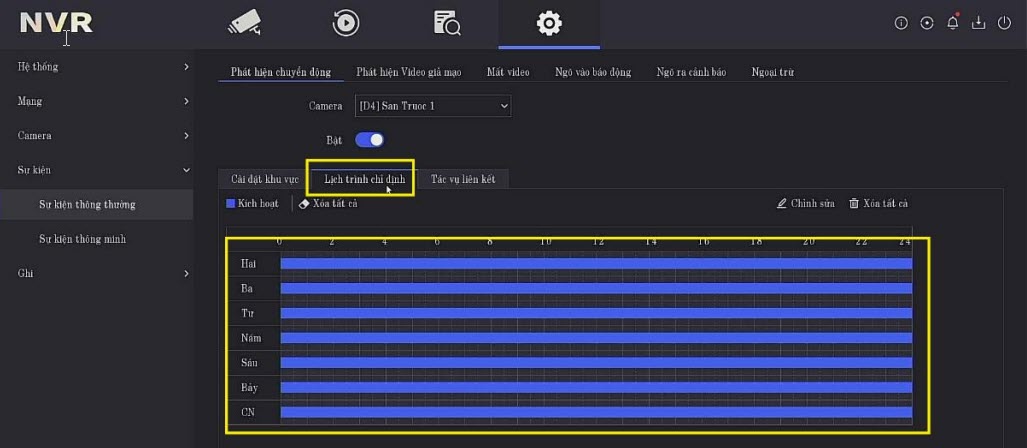Toggle the Bật motion detection switch
This screenshot has width=1027, height=448.
click(x=370, y=140)
